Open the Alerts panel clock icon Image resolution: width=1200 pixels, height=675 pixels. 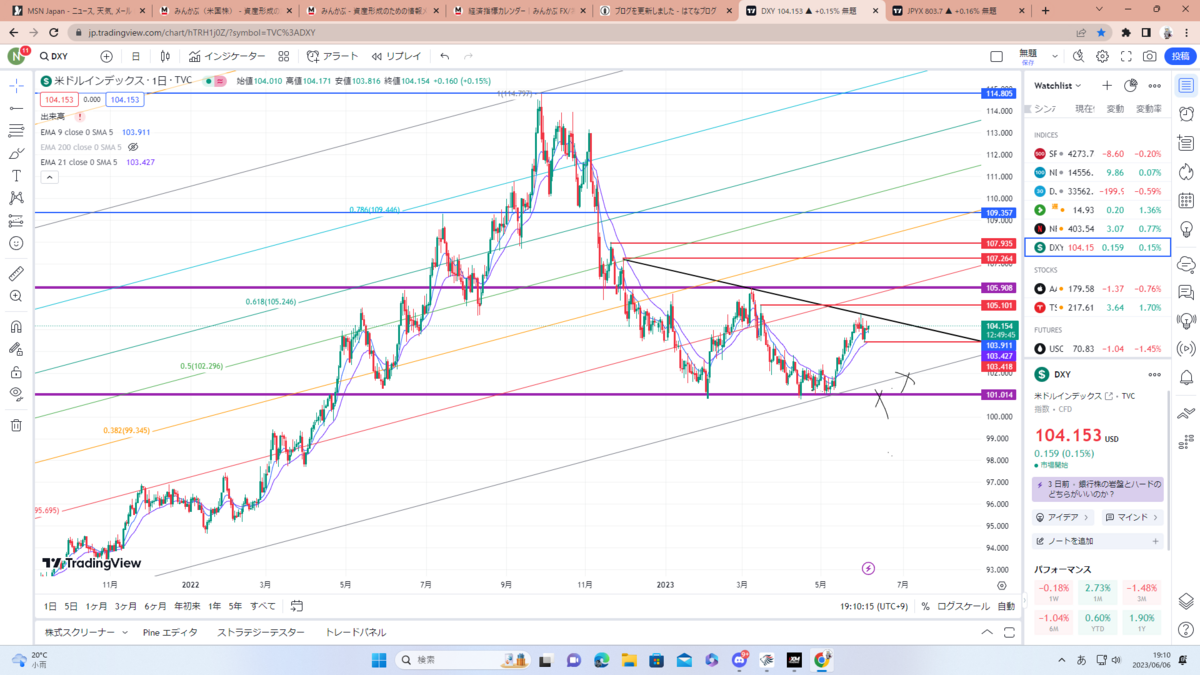click(1186, 113)
